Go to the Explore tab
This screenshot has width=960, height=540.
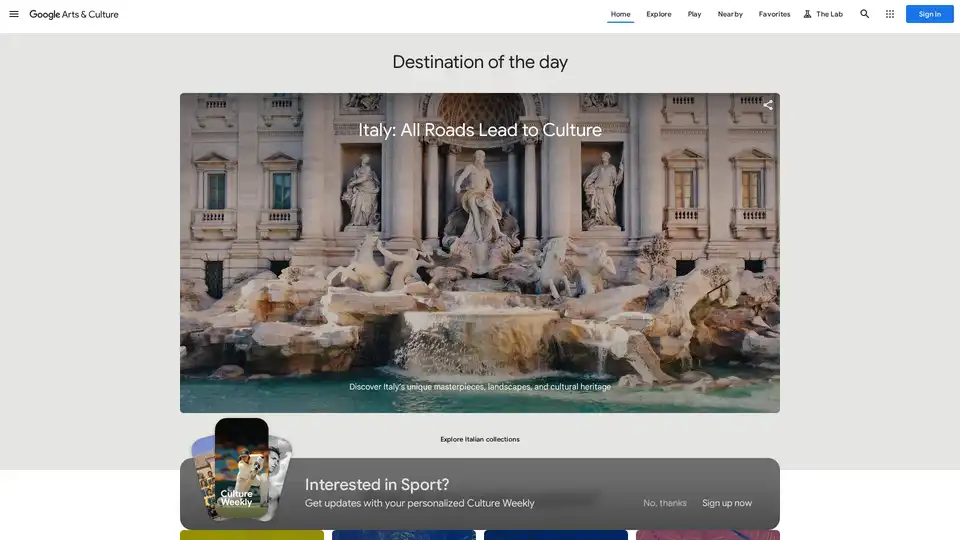coord(659,14)
